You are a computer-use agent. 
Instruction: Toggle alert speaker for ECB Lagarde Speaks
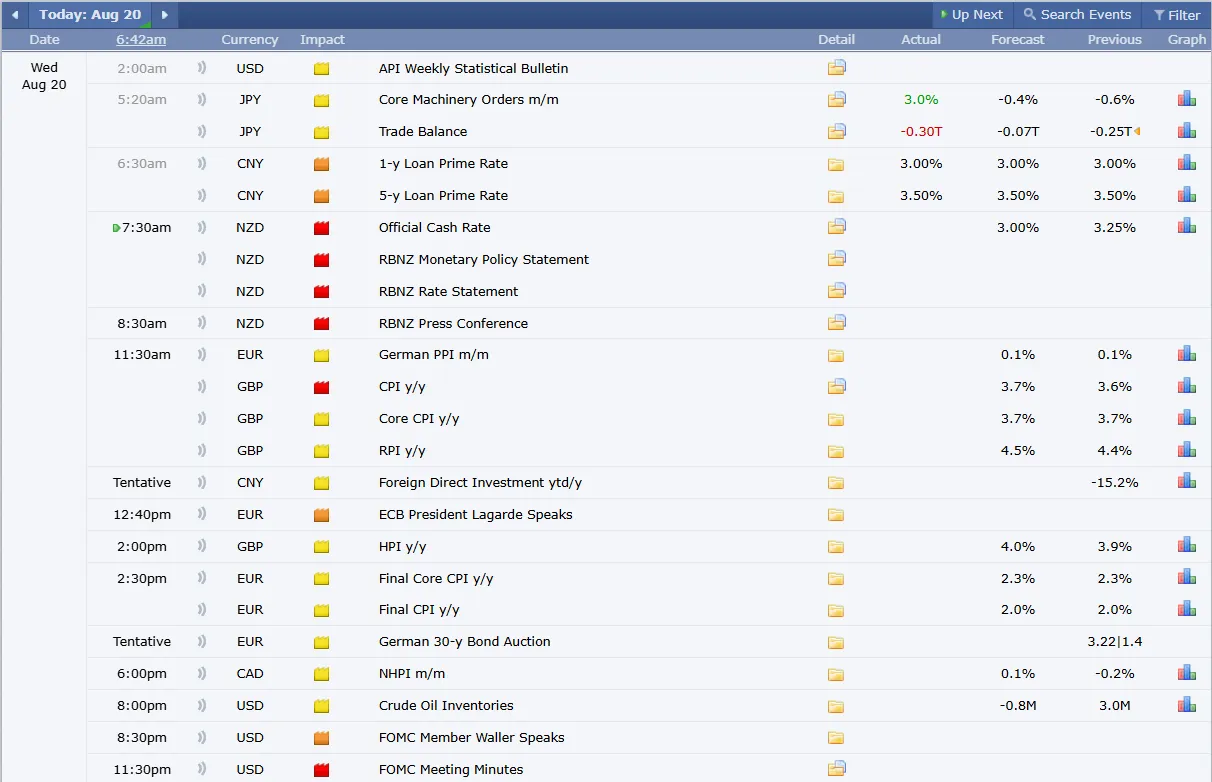click(x=202, y=515)
